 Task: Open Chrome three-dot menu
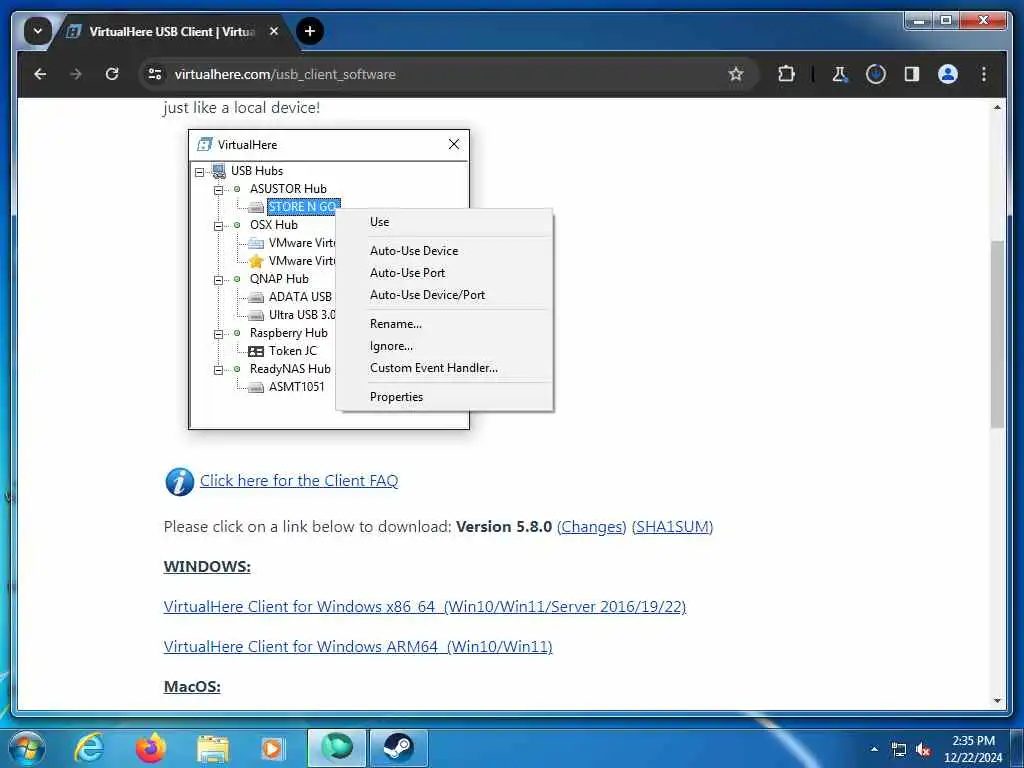[984, 74]
